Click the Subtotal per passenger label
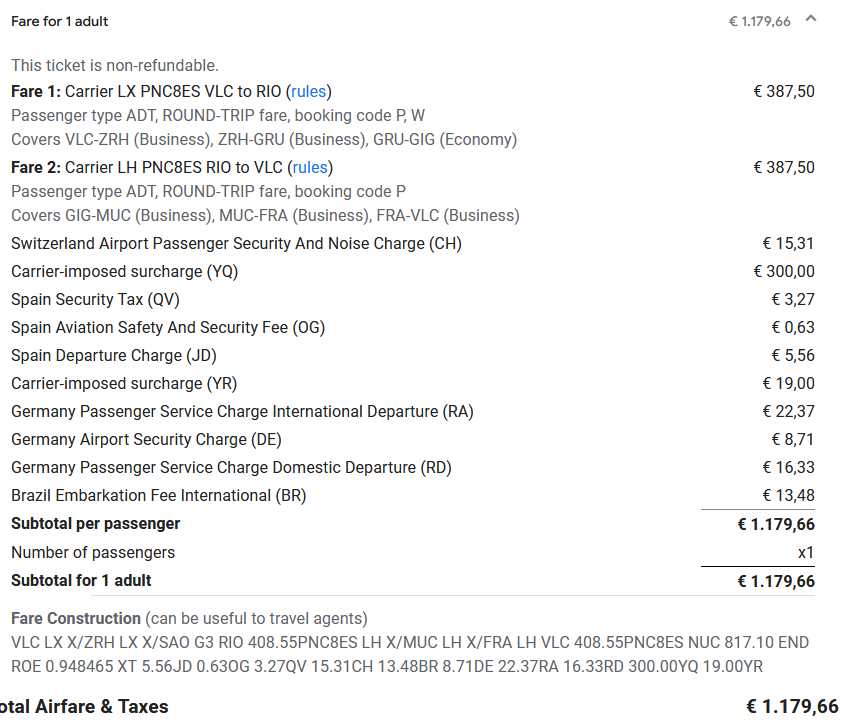The width and height of the screenshot is (848, 722). coord(95,523)
